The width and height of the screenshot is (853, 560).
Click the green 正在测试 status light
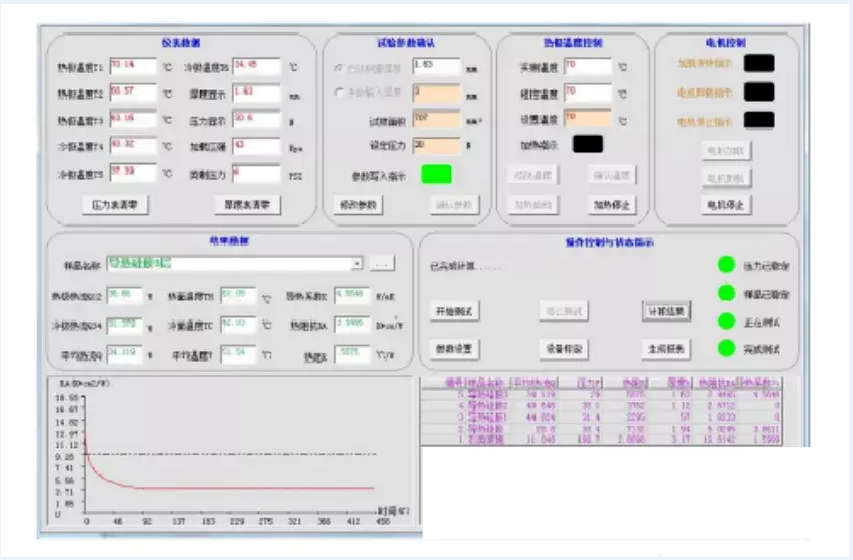727,321
